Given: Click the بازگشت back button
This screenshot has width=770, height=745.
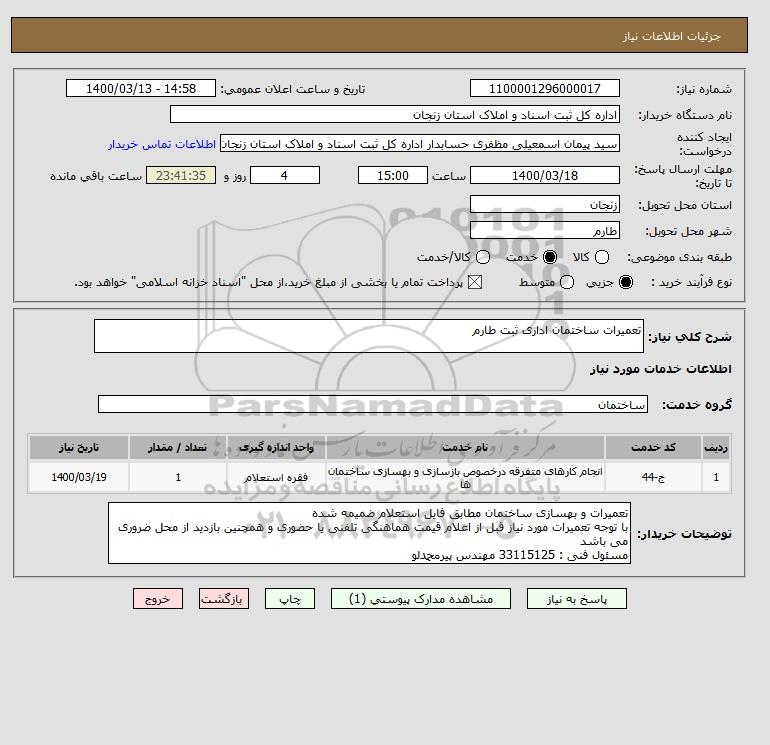Looking at the screenshot, I should [224, 599].
